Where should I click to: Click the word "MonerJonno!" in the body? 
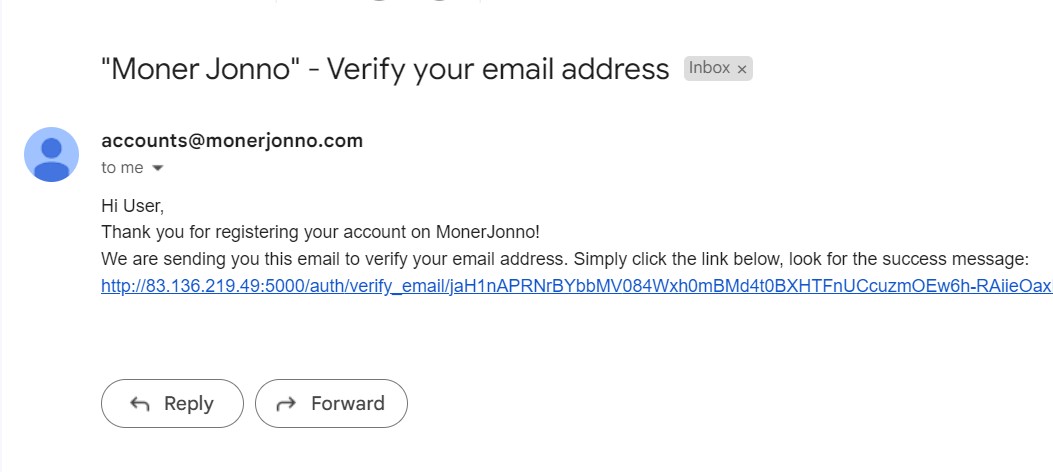click(487, 232)
